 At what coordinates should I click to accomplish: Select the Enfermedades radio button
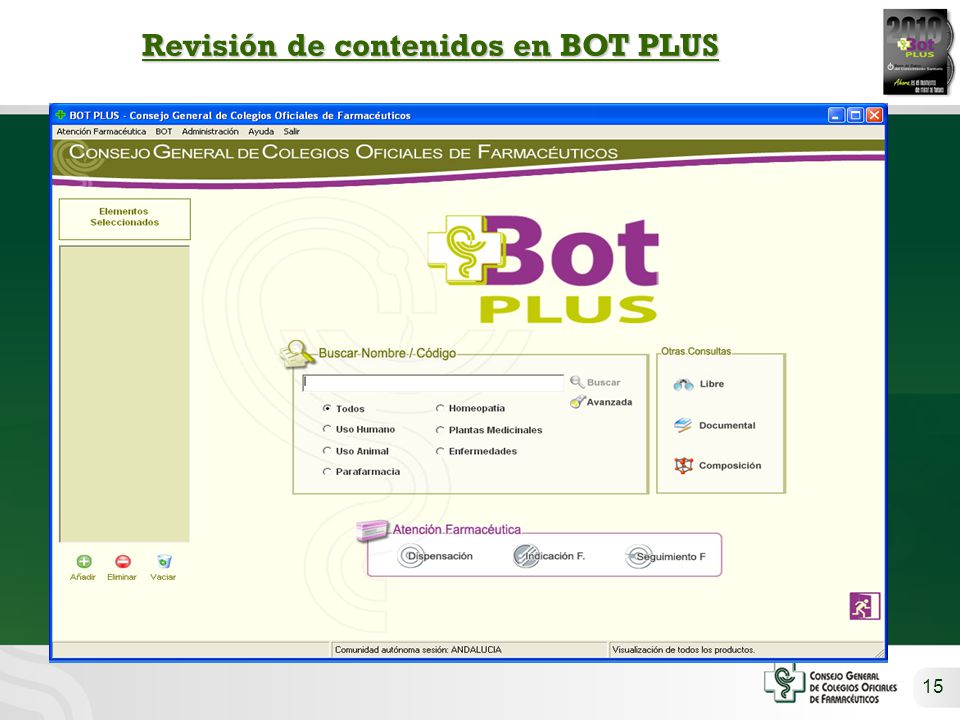point(440,451)
